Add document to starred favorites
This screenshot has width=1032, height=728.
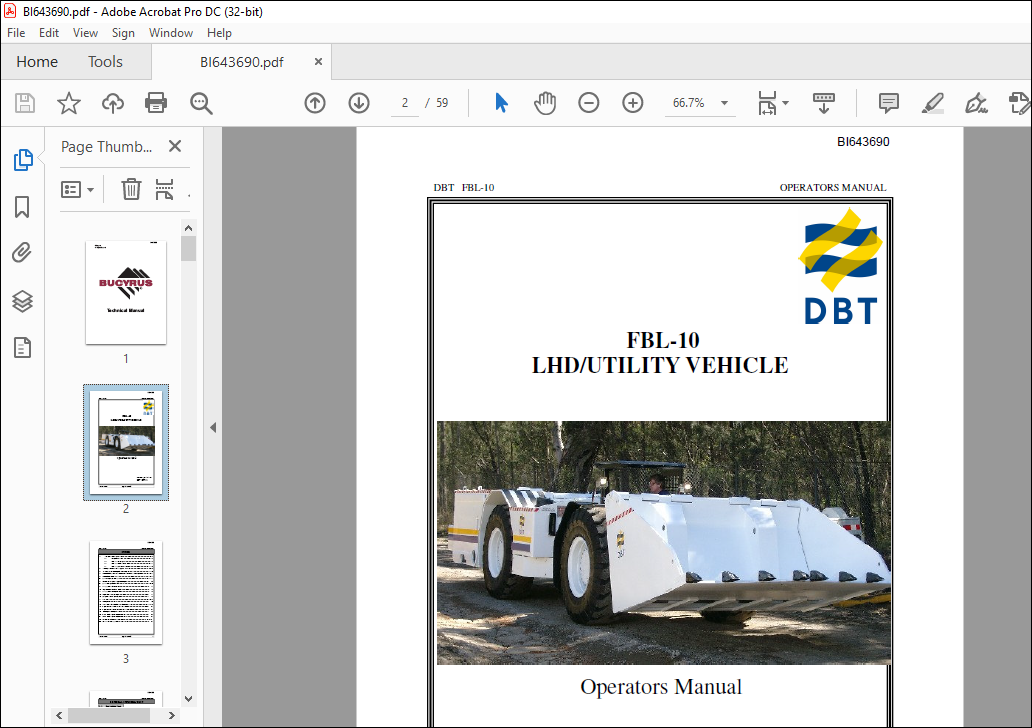point(68,103)
